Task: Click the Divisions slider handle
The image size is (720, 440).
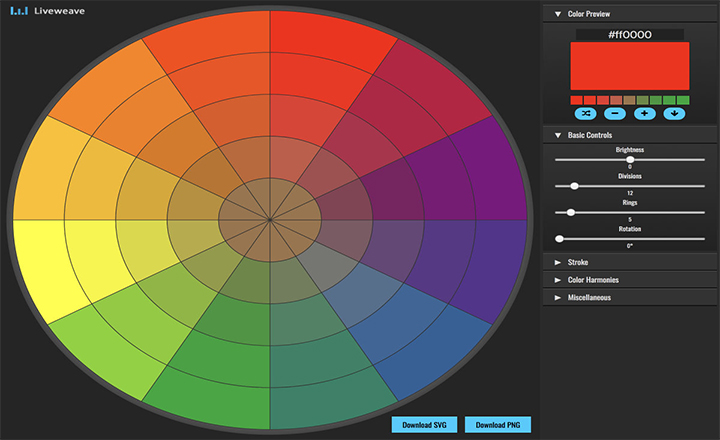Action: click(x=574, y=186)
